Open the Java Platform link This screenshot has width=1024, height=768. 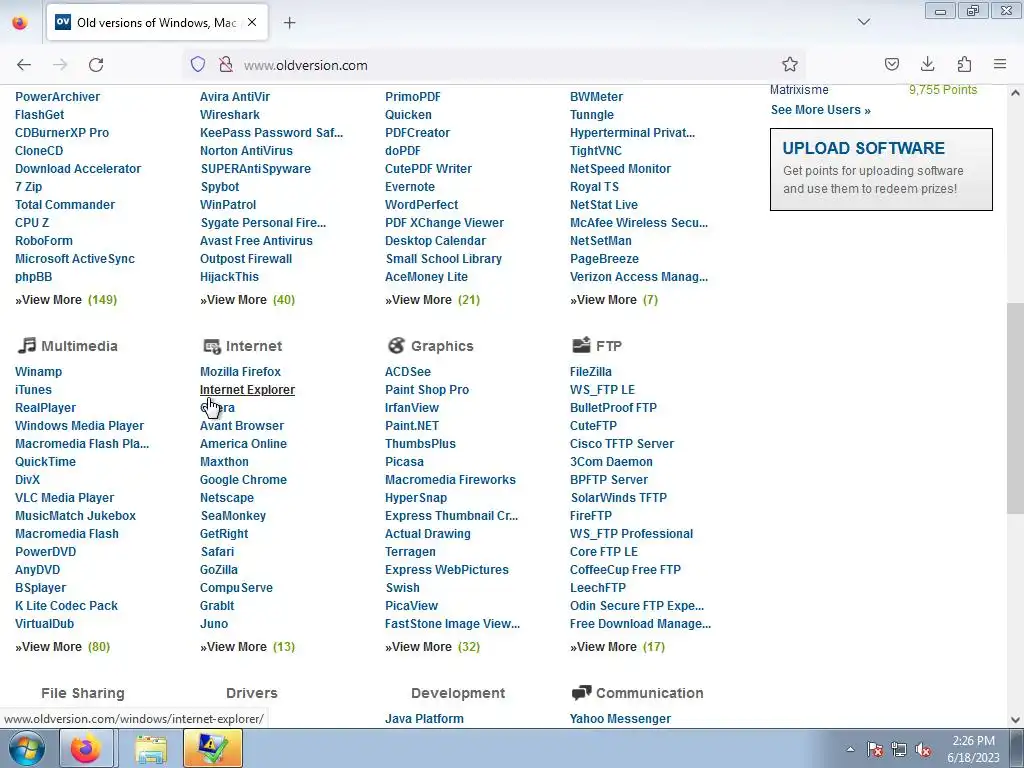(424, 718)
